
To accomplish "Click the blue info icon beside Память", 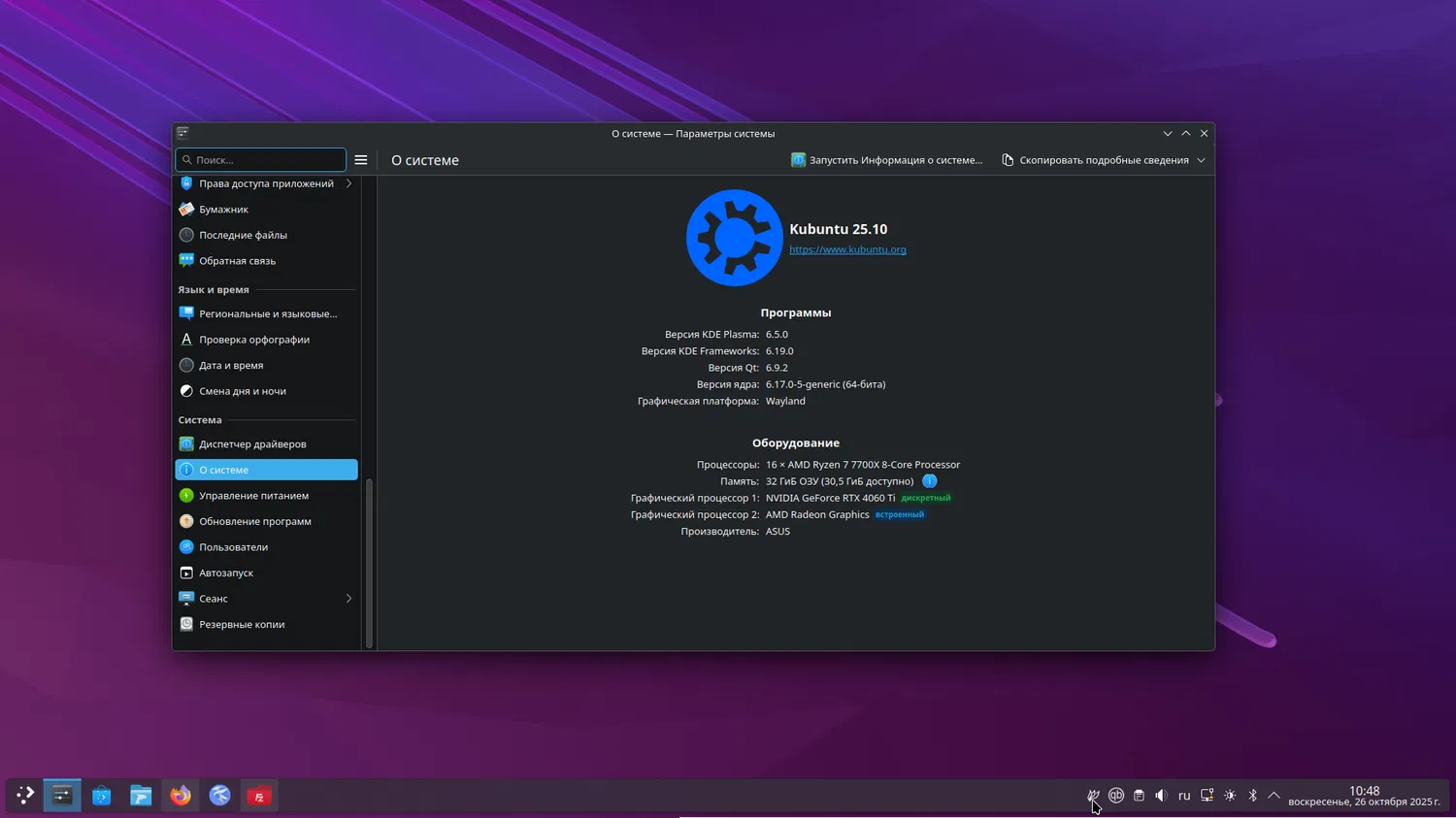I will click(929, 481).
